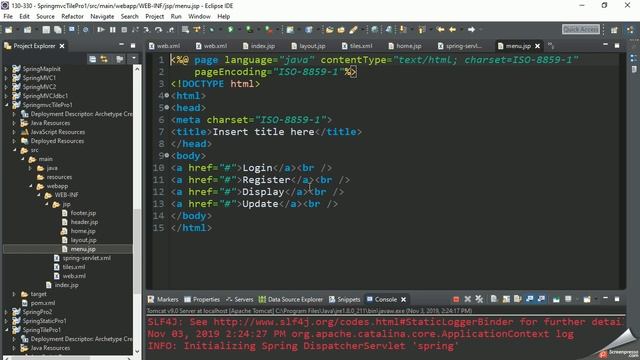The width and height of the screenshot is (640, 360).
Task: Open the Navigate menu
Action: (102, 16)
